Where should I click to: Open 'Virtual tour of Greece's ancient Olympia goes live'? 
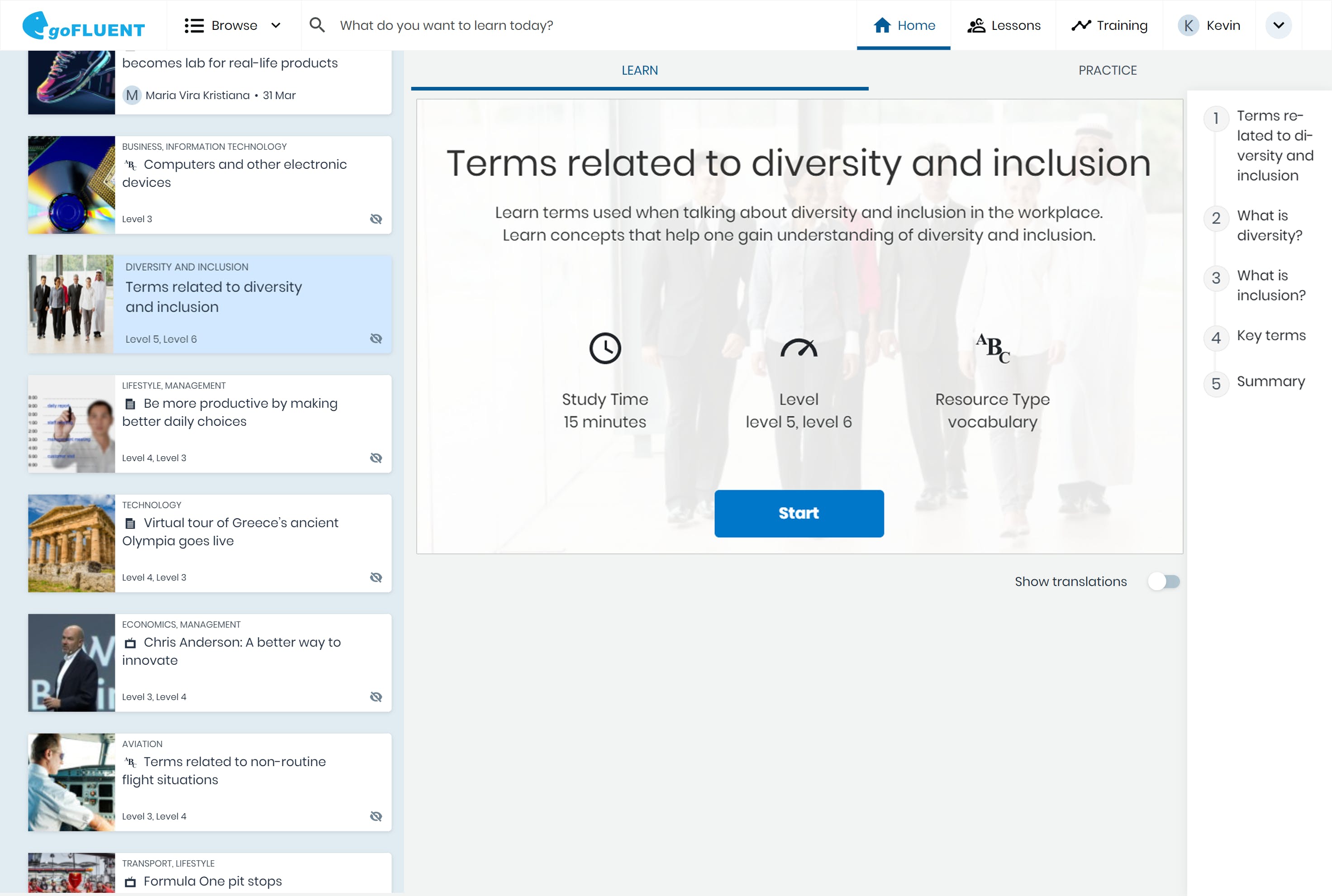click(x=231, y=532)
